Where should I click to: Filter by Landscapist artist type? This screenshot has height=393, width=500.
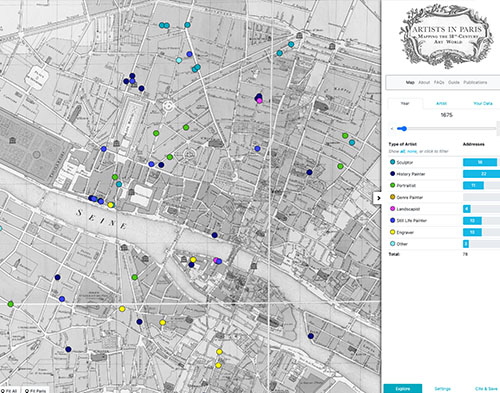tap(408, 209)
